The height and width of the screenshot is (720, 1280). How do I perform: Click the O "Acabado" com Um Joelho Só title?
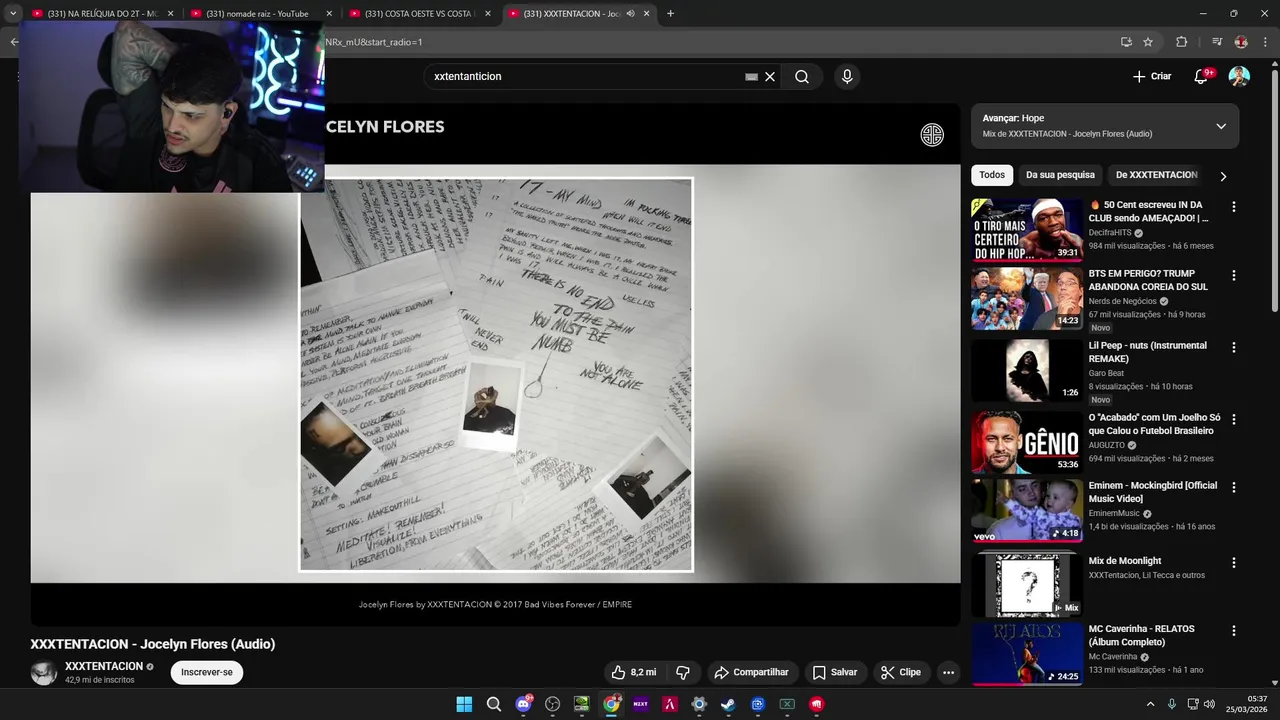click(1154, 424)
